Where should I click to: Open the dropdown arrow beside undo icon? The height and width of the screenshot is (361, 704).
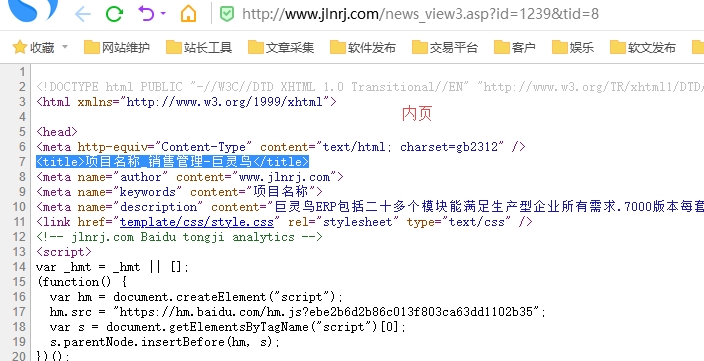click(x=163, y=14)
